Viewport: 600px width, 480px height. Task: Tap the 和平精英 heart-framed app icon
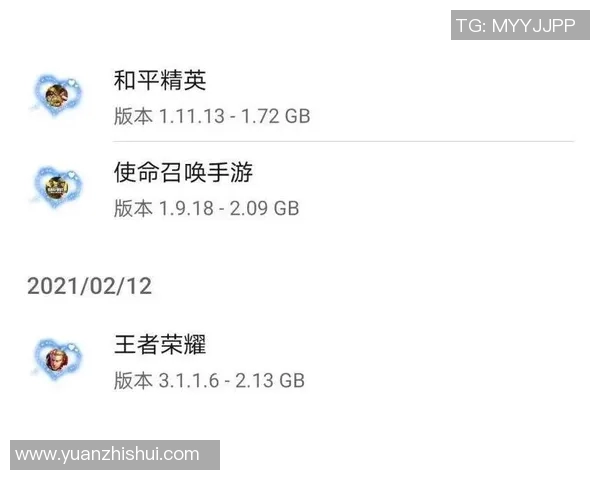click(x=57, y=96)
